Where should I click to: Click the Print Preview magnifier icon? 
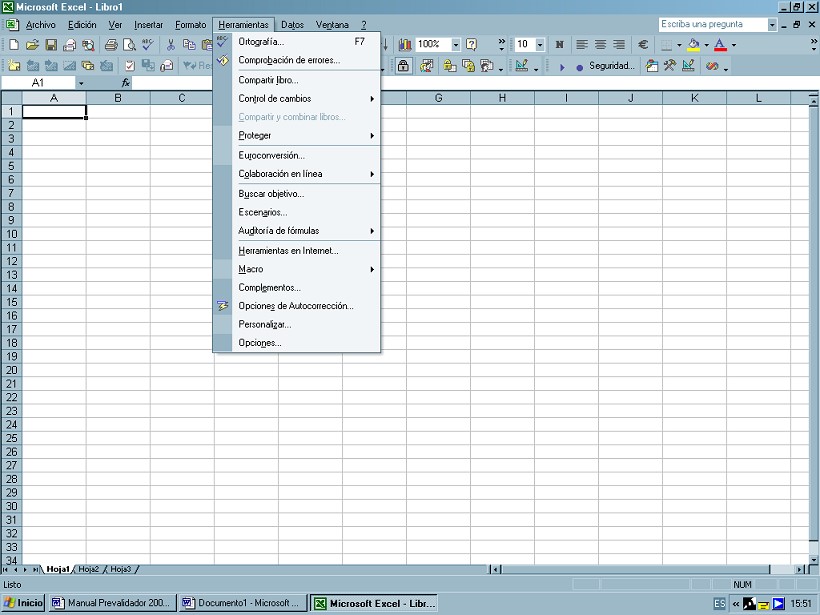coord(129,45)
